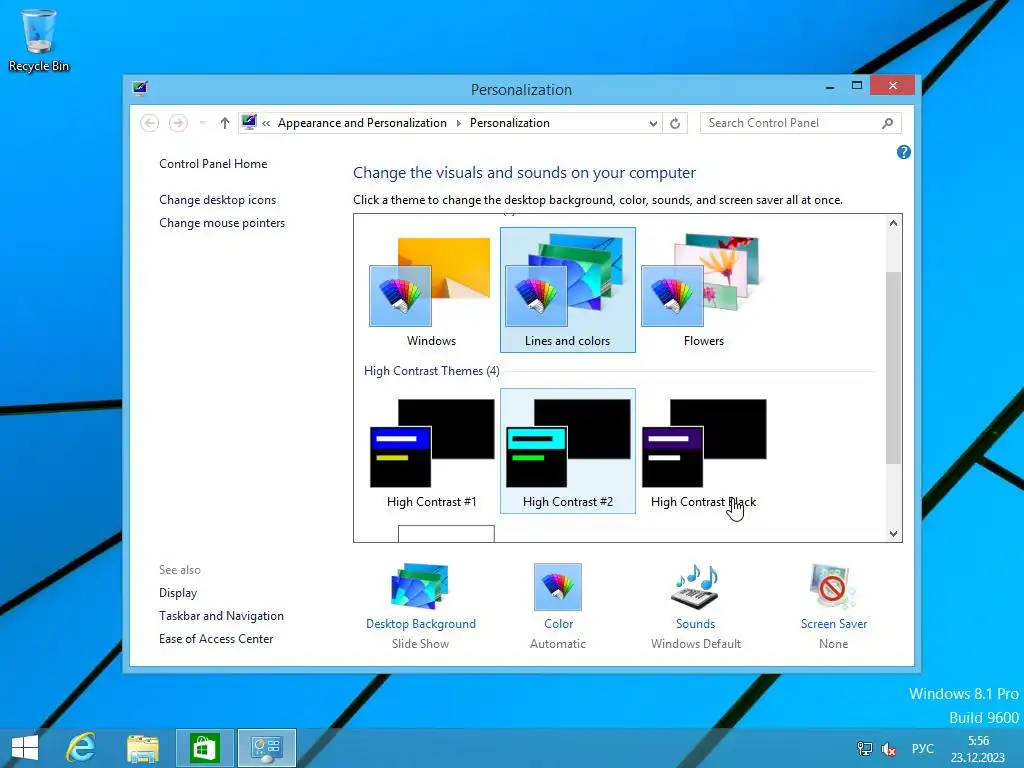1024x768 pixels.
Task: Select the High Contrast Black theme
Action: (703, 451)
